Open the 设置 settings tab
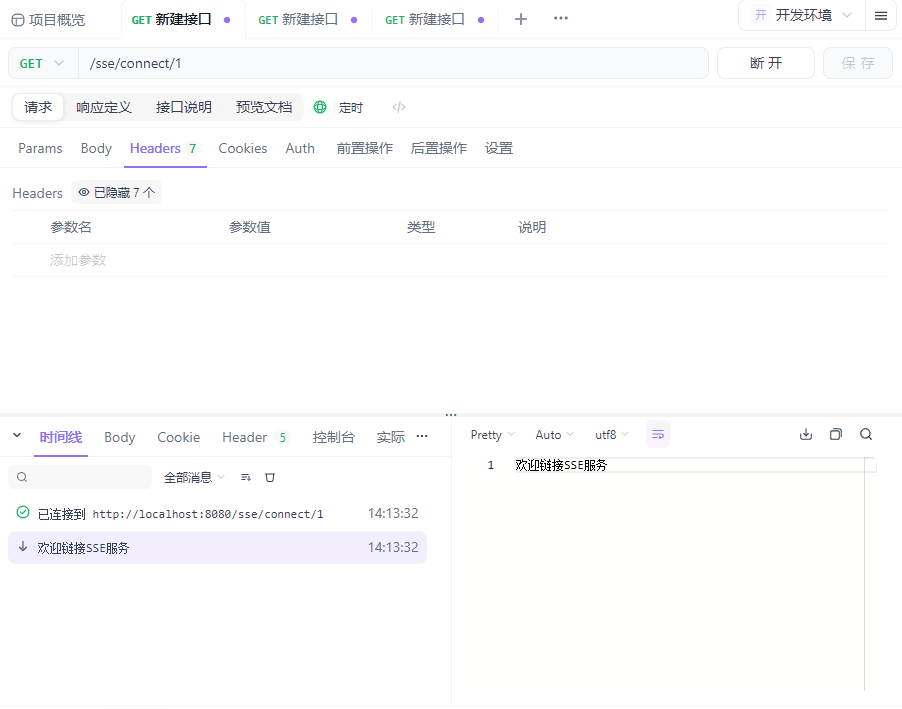Image resolution: width=902 pixels, height=709 pixels. tap(499, 148)
